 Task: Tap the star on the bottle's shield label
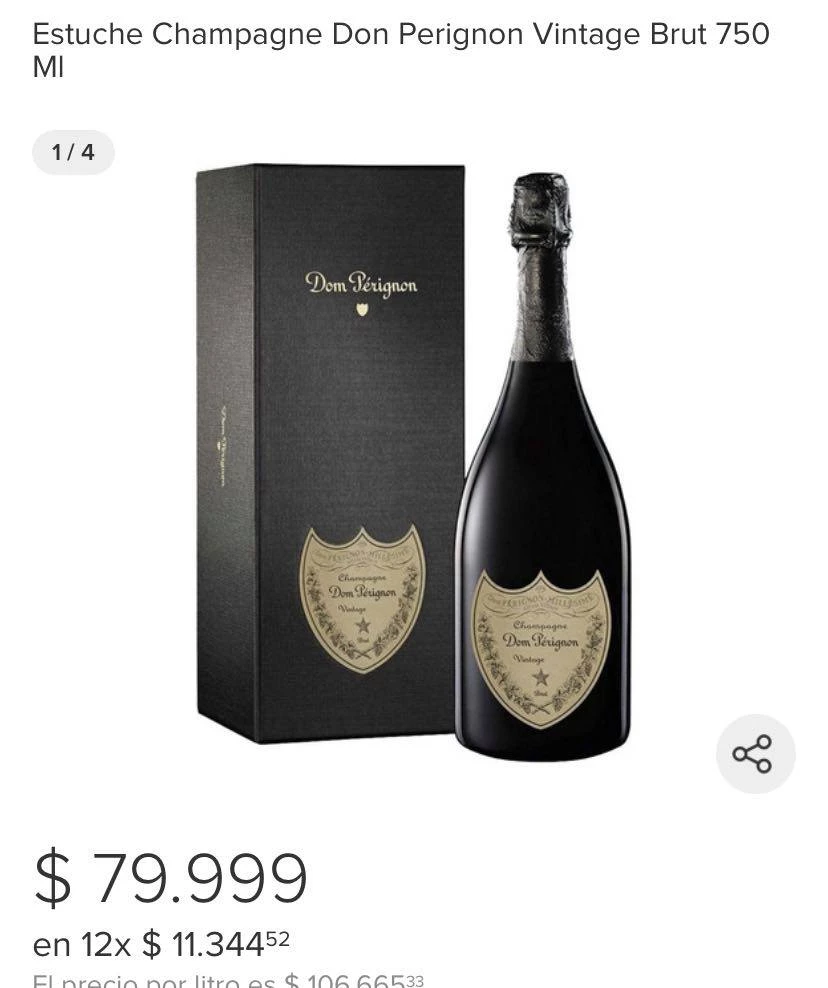pos(541,678)
